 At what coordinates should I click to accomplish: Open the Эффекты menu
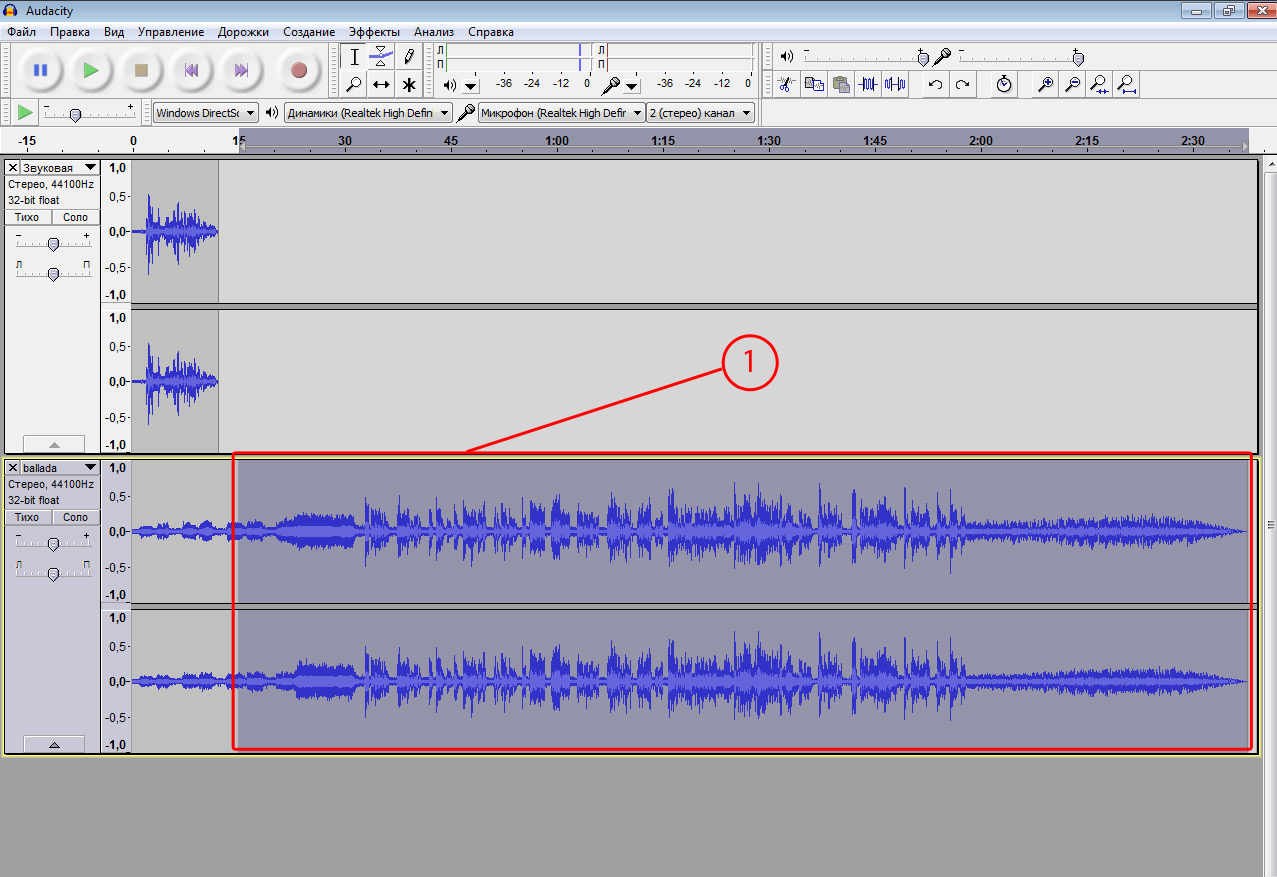374,32
